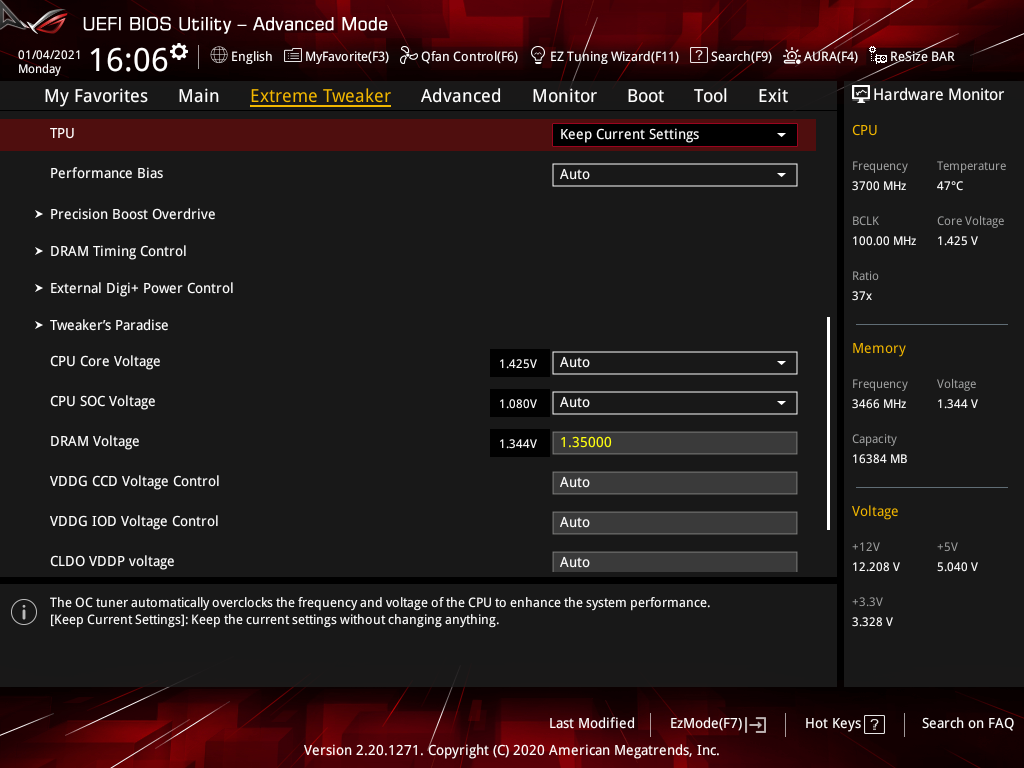Click the BCLK 100.00 MHz value
This screenshot has width=1024, height=768.
[884, 240]
